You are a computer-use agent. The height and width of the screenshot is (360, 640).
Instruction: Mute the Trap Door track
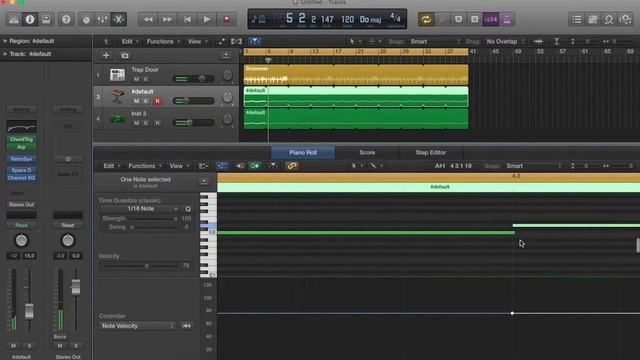[x=136, y=79]
